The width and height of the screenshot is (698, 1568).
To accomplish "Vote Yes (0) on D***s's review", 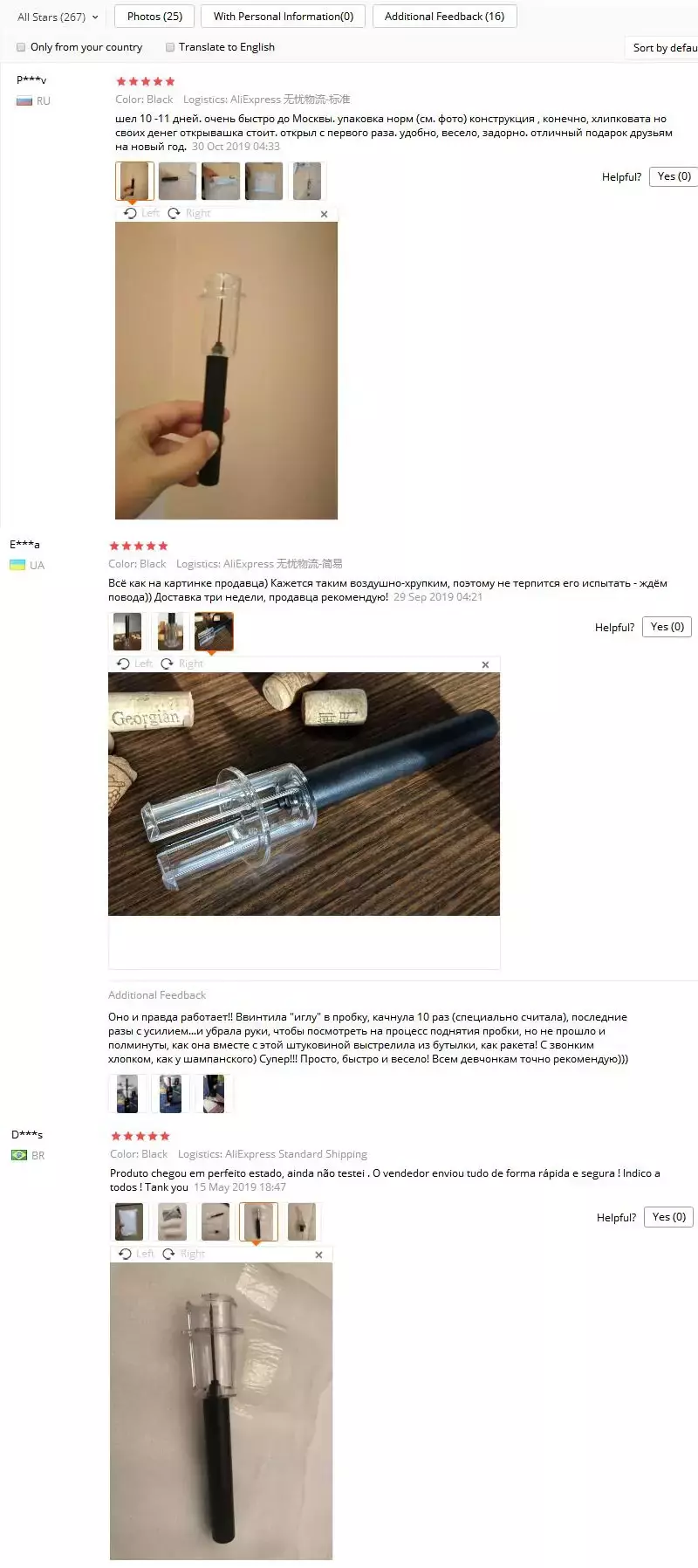I will (669, 1217).
